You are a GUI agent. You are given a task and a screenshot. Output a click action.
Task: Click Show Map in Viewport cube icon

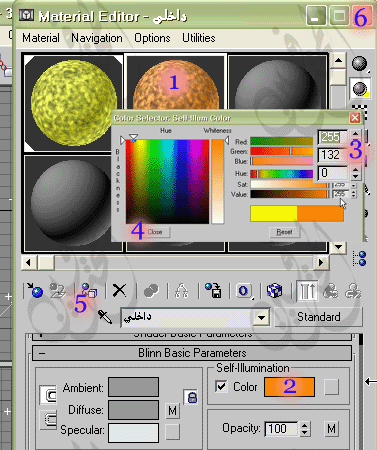click(x=275, y=291)
